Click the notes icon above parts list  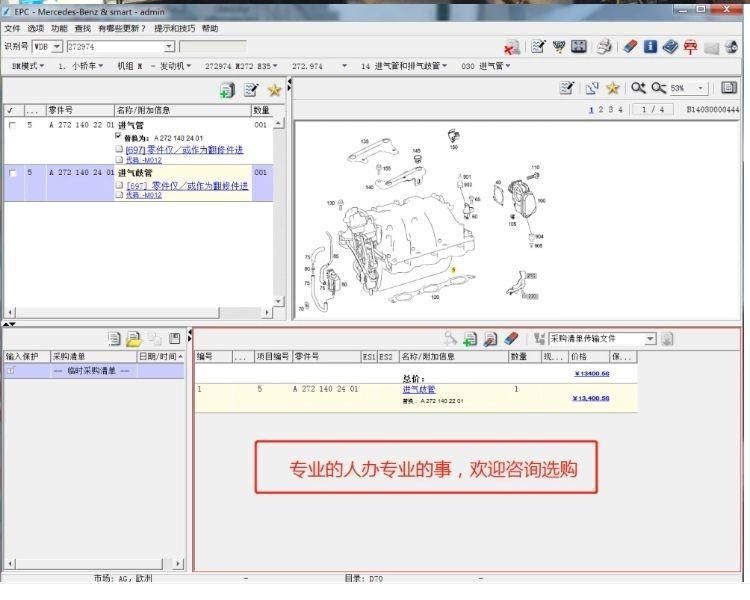[251, 89]
